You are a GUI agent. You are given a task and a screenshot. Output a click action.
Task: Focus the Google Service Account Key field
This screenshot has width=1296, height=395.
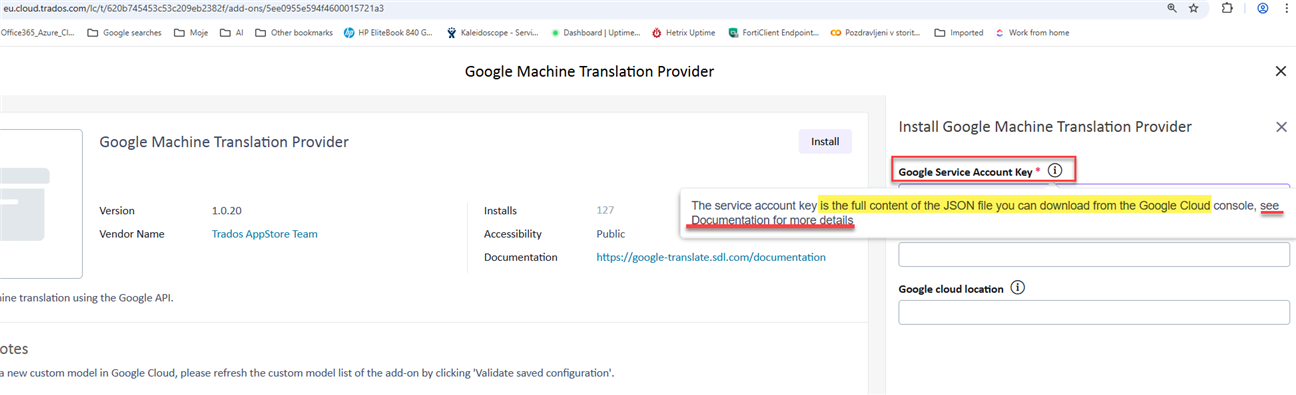click(1094, 187)
